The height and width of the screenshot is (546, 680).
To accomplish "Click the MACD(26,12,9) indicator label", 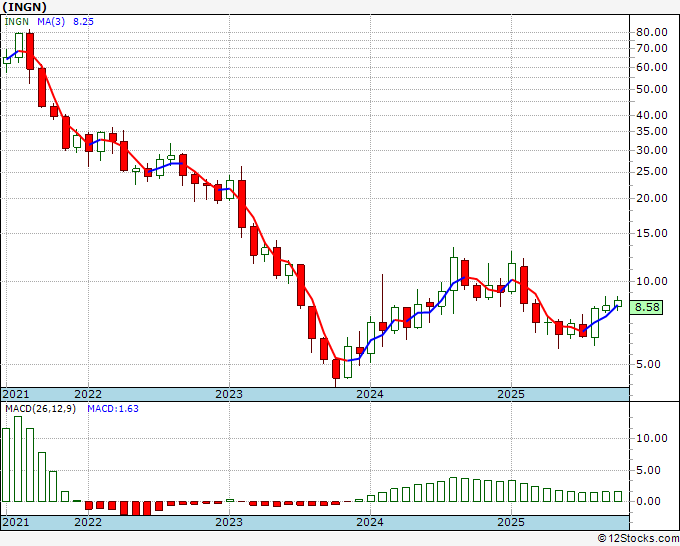I will click(x=40, y=409).
